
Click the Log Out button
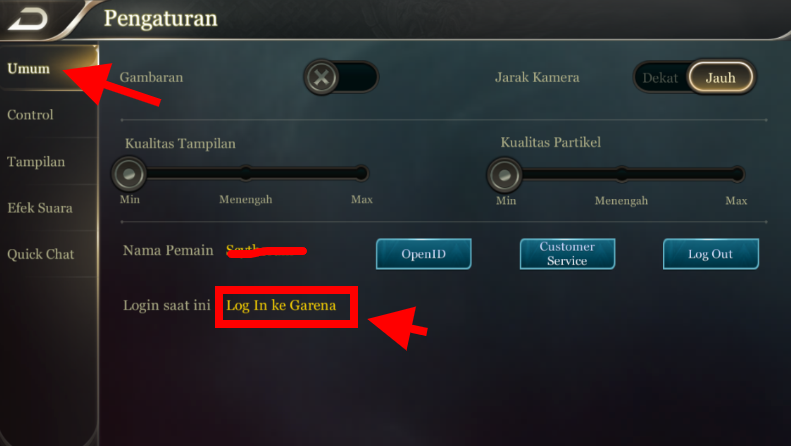click(x=711, y=254)
